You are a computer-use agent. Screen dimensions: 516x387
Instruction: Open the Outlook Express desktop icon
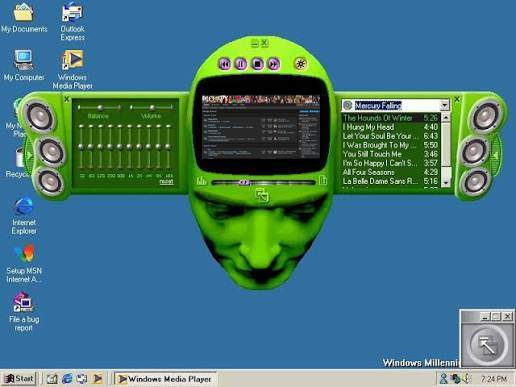(x=72, y=21)
